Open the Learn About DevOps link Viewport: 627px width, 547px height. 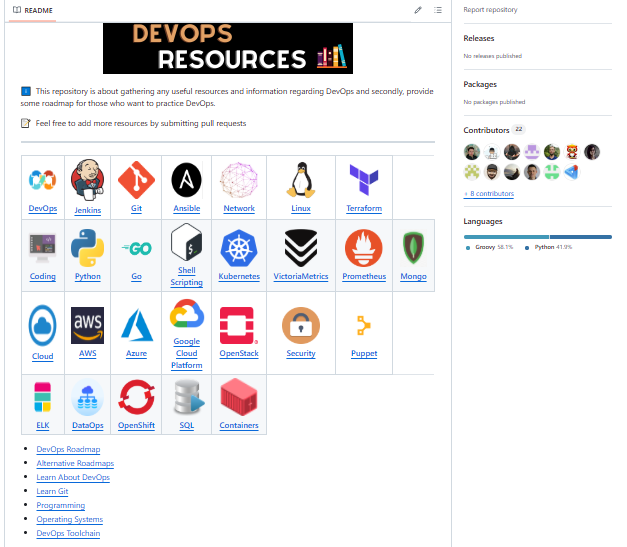click(x=73, y=477)
